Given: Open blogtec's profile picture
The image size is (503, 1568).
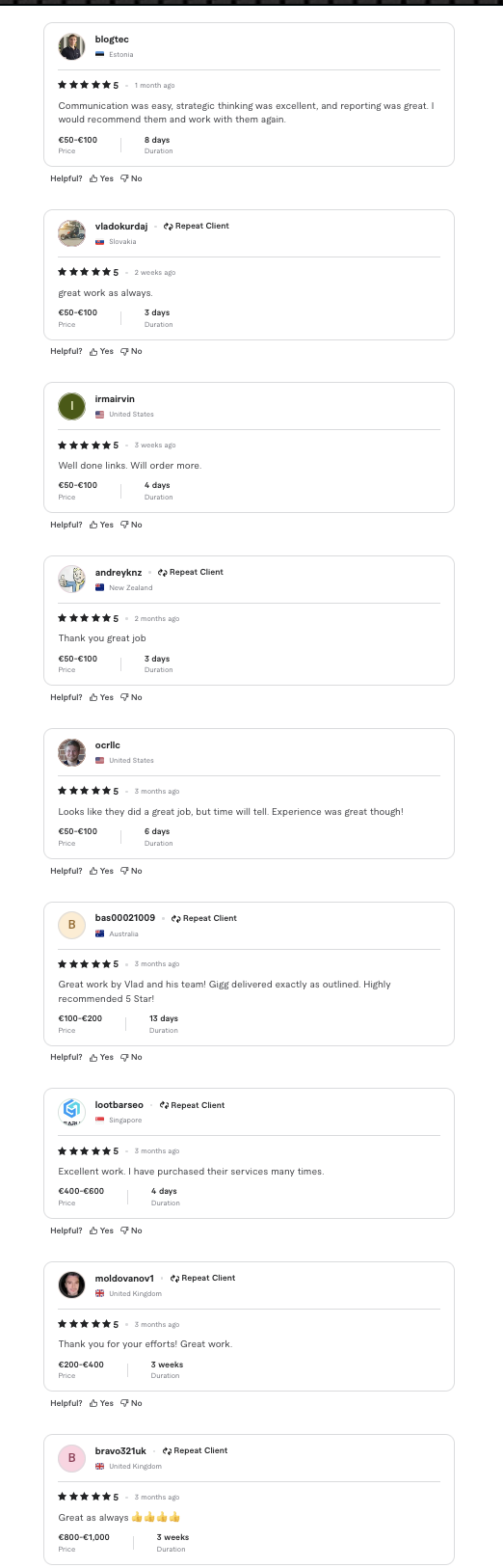Looking at the screenshot, I should pos(71,46).
